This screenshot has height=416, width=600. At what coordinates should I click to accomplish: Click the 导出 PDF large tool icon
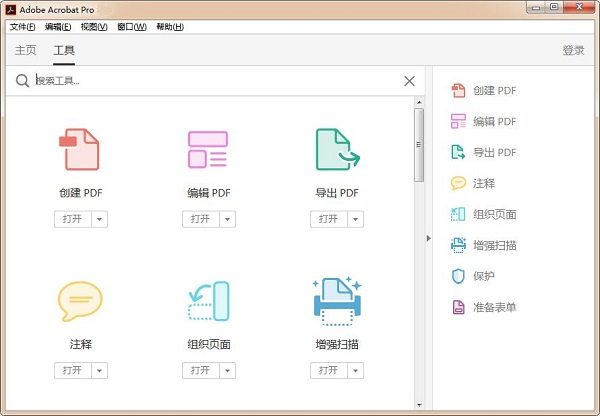click(337, 149)
